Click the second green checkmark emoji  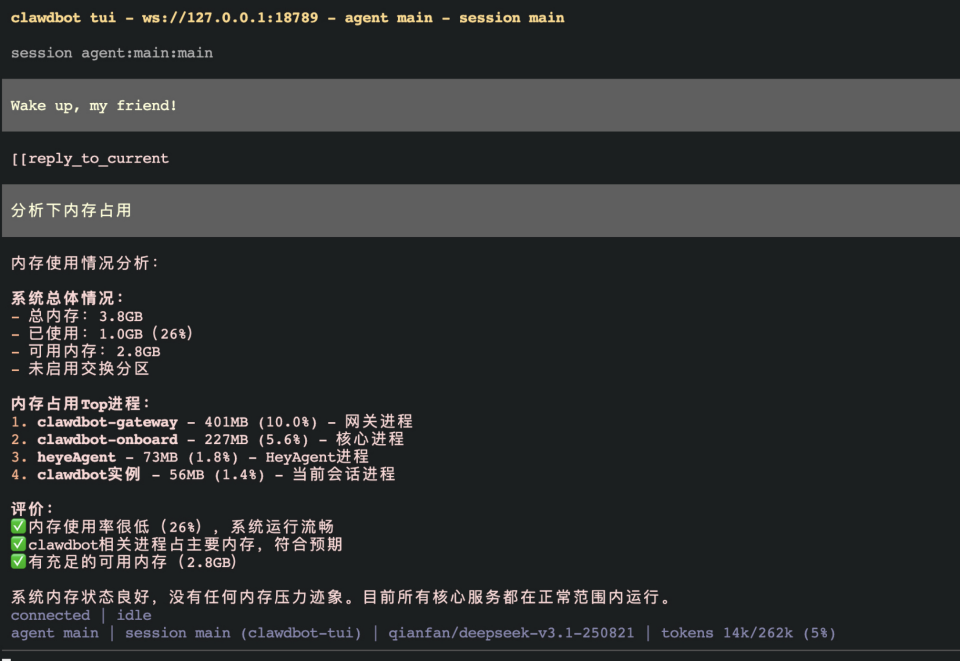pos(18,544)
